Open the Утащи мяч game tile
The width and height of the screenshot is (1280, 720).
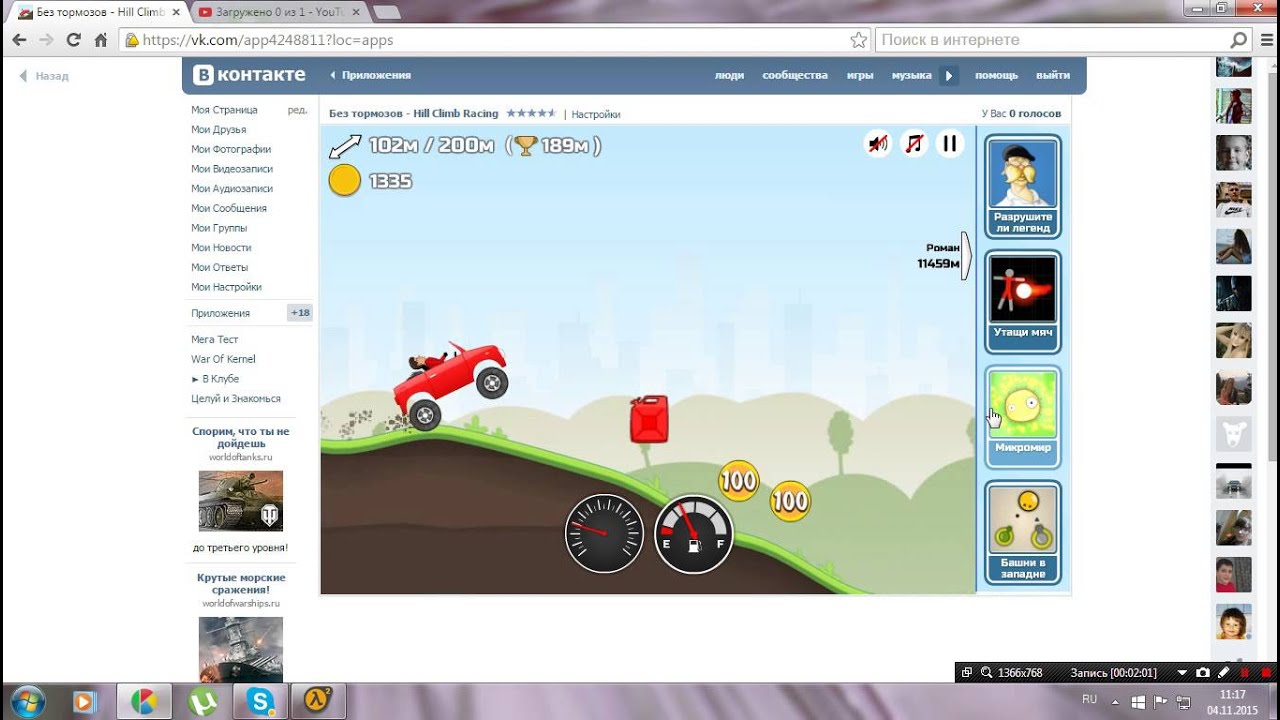(1023, 301)
